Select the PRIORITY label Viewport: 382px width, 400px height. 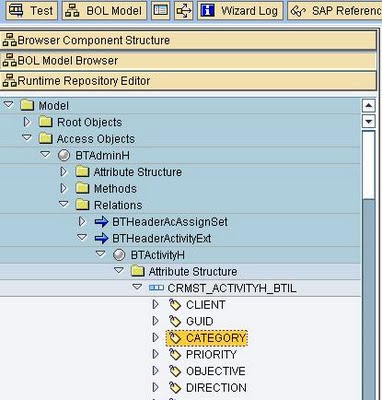coord(211,355)
